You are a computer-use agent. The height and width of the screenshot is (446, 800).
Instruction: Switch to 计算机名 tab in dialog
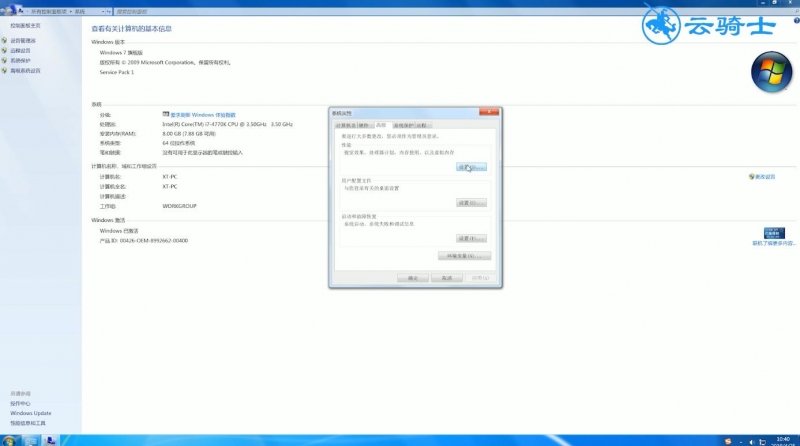coord(345,126)
